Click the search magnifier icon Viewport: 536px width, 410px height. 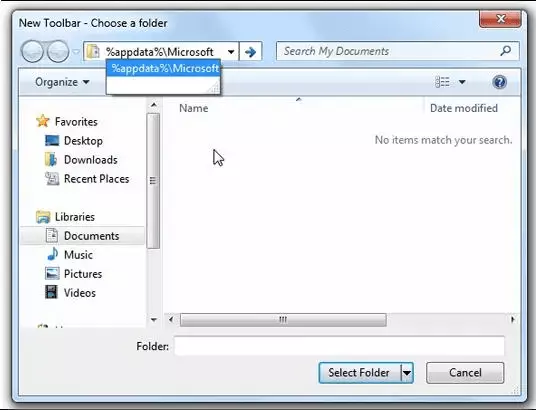tap(506, 51)
